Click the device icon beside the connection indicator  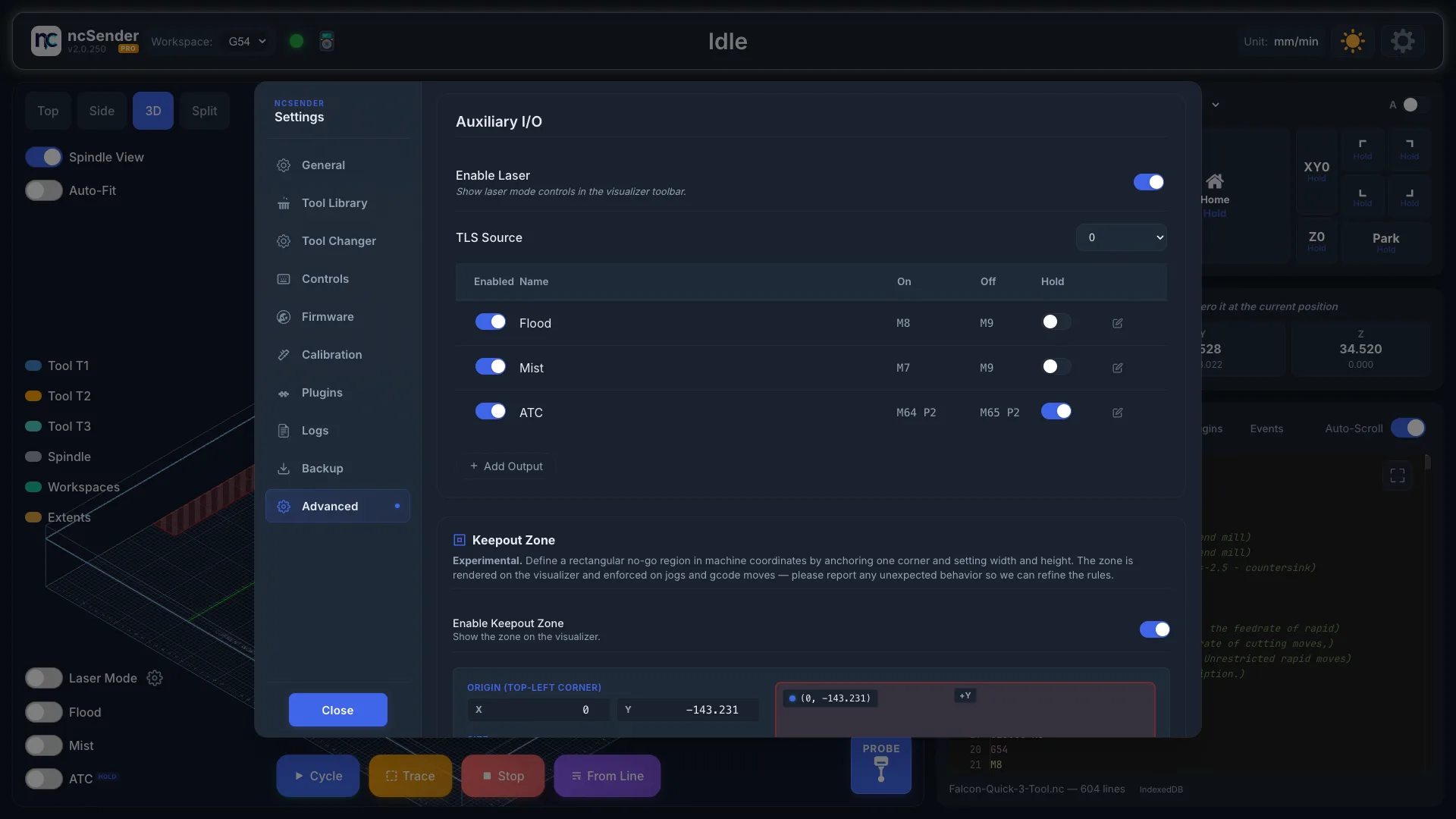pos(327,41)
